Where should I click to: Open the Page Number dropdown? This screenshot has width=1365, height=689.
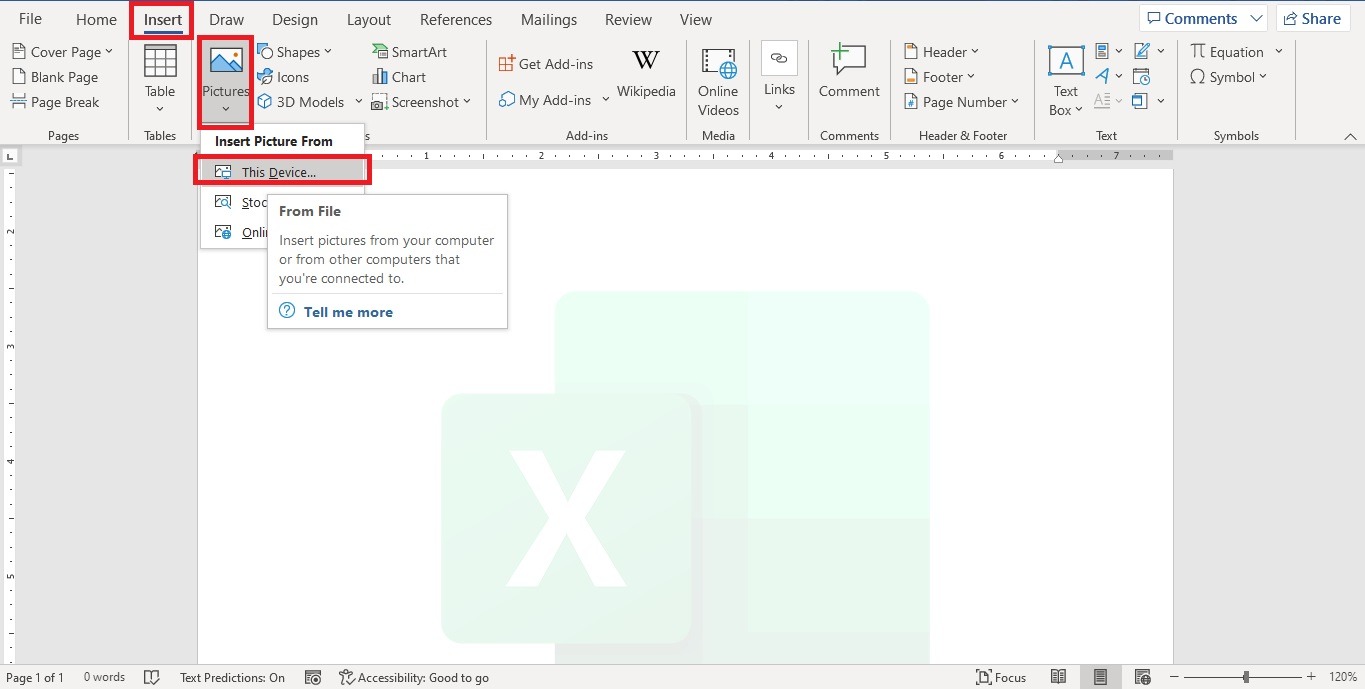(x=961, y=102)
